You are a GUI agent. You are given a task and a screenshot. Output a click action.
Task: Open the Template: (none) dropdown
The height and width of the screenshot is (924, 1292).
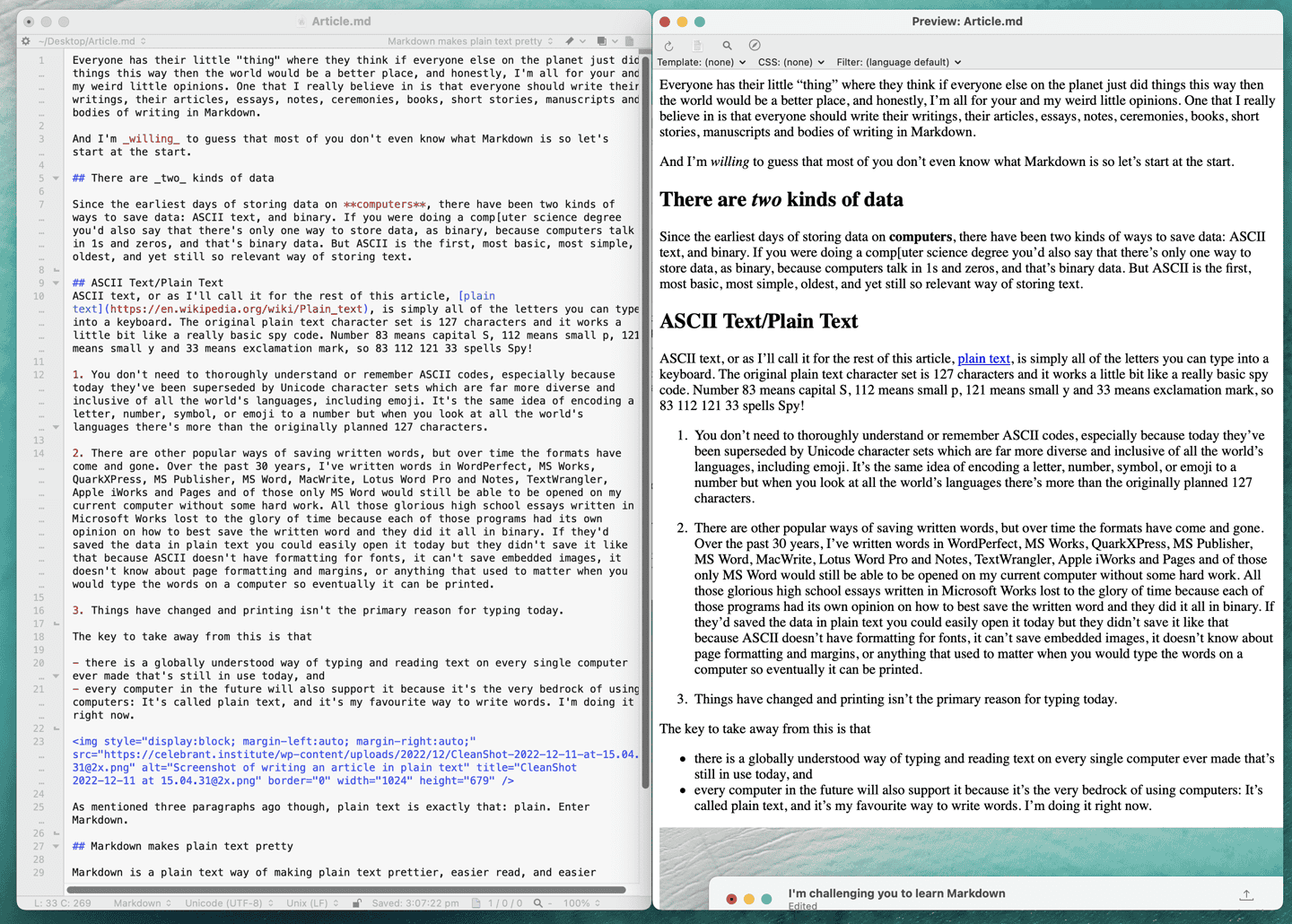[x=701, y=62]
